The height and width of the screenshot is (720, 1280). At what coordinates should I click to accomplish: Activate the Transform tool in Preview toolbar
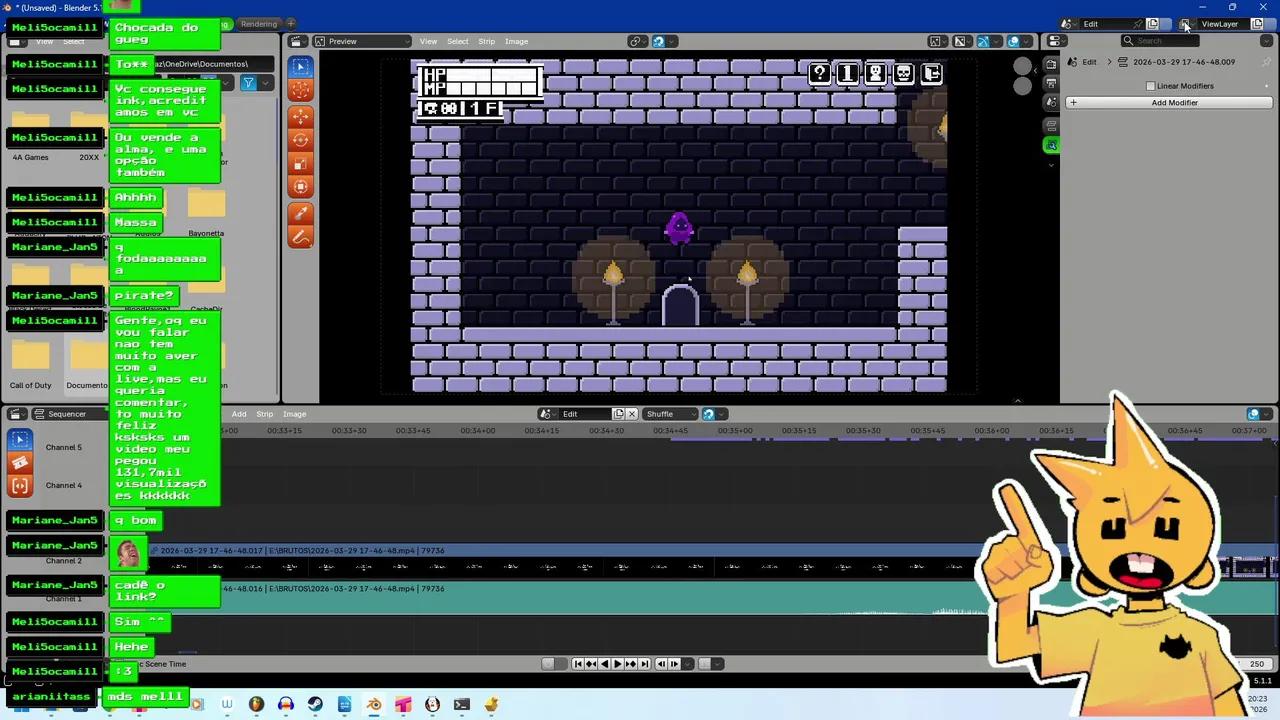[300, 187]
